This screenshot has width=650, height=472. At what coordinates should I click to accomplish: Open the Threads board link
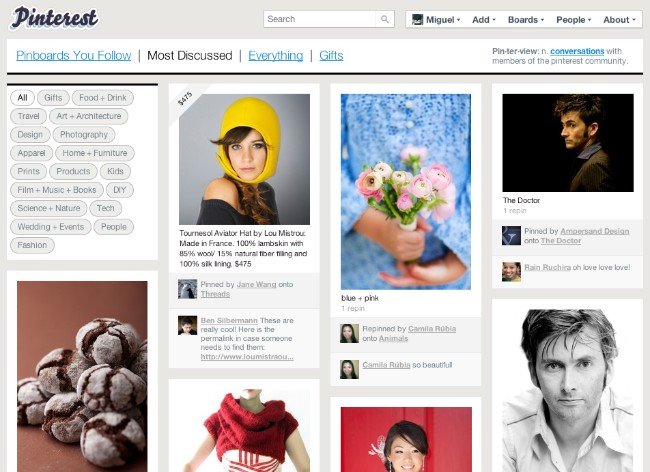215,294
